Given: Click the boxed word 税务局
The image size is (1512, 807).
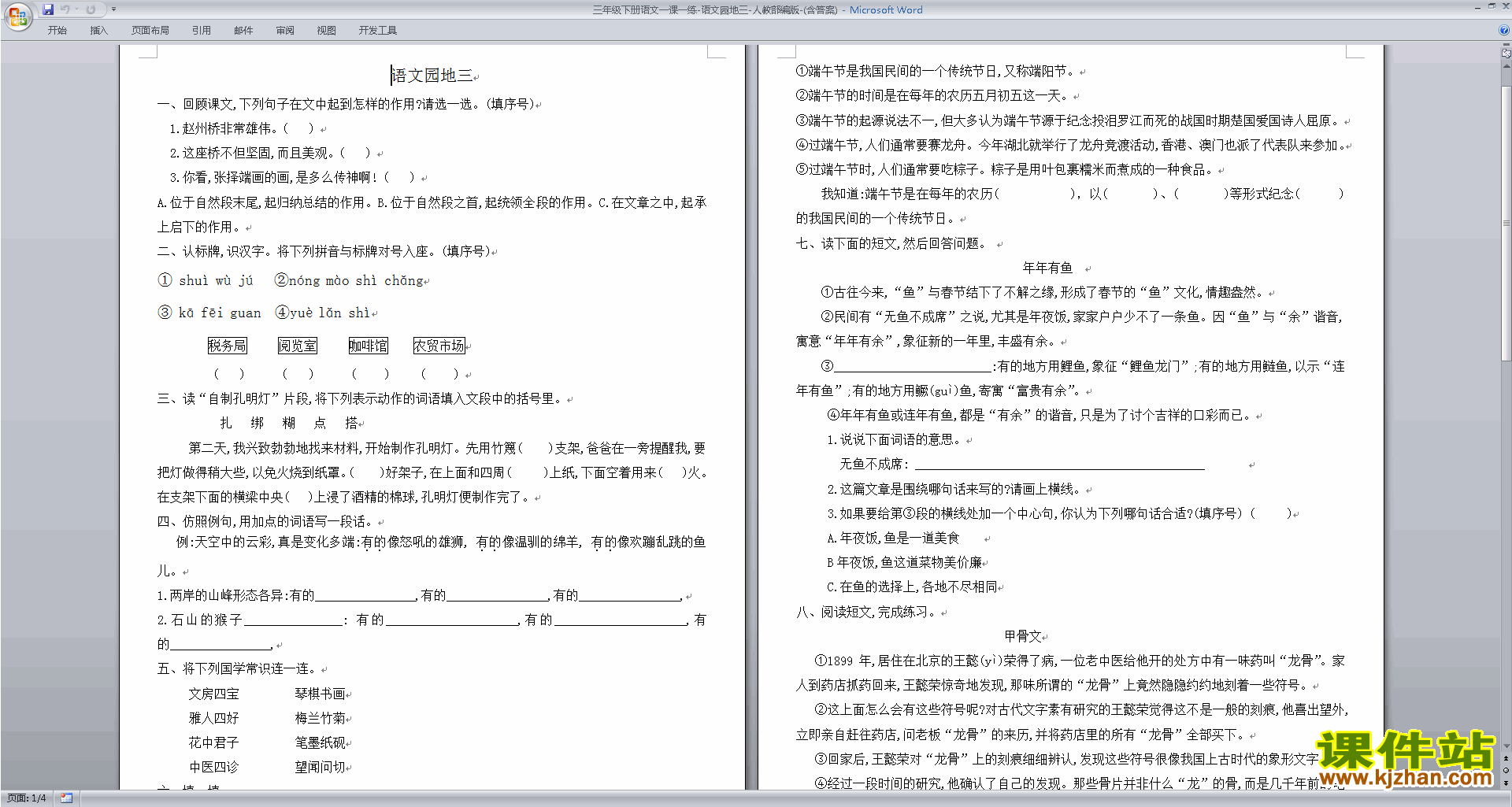Looking at the screenshot, I should 228,346.
